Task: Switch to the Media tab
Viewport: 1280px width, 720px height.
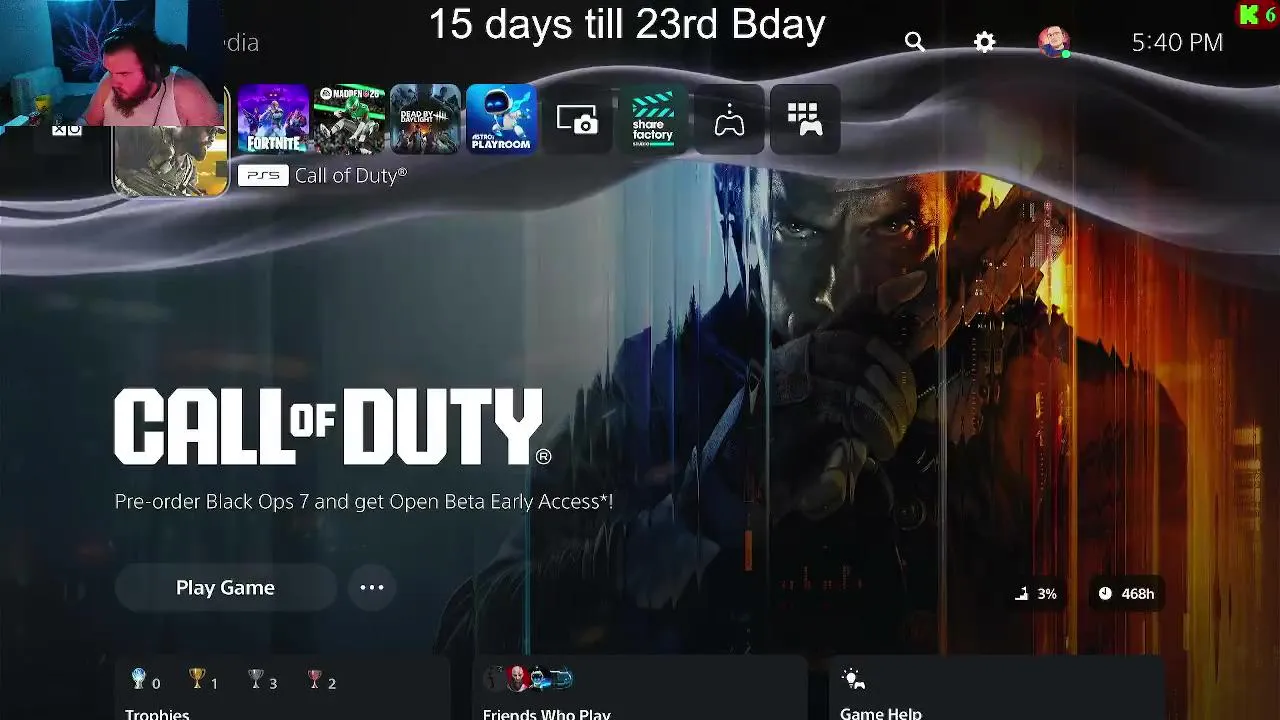Action: click(x=240, y=42)
